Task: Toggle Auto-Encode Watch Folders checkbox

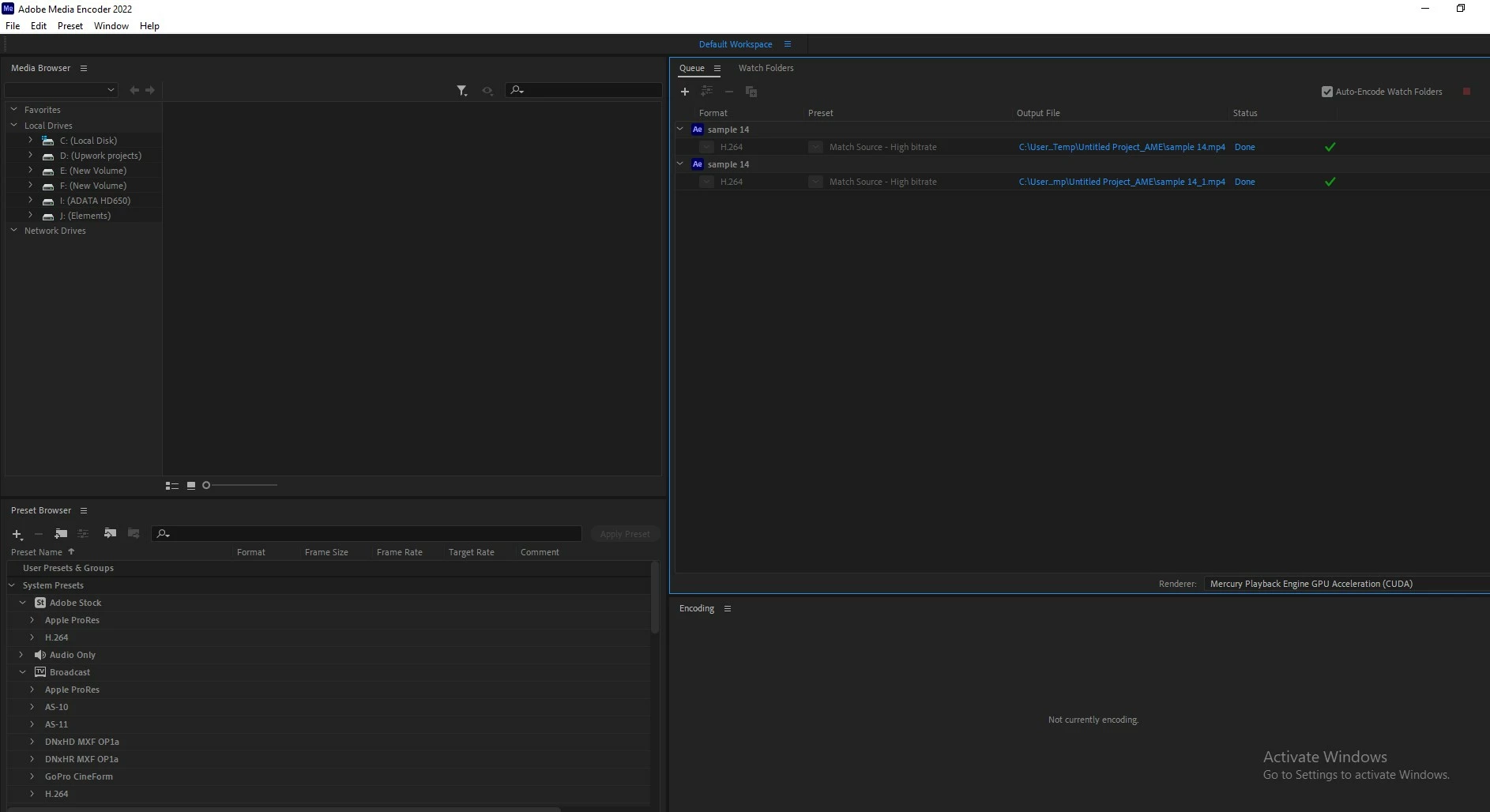Action: pyautogui.click(x=1327, y=92)
